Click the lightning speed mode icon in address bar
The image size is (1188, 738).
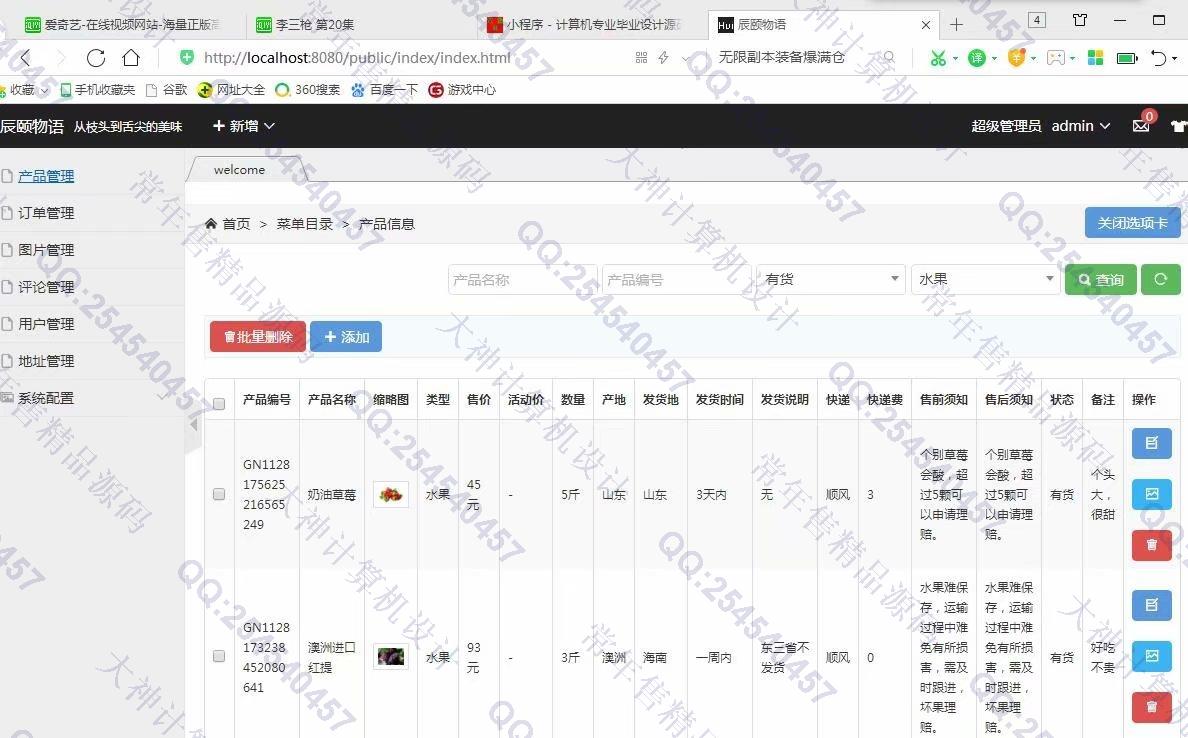click(x=663, y=58)
